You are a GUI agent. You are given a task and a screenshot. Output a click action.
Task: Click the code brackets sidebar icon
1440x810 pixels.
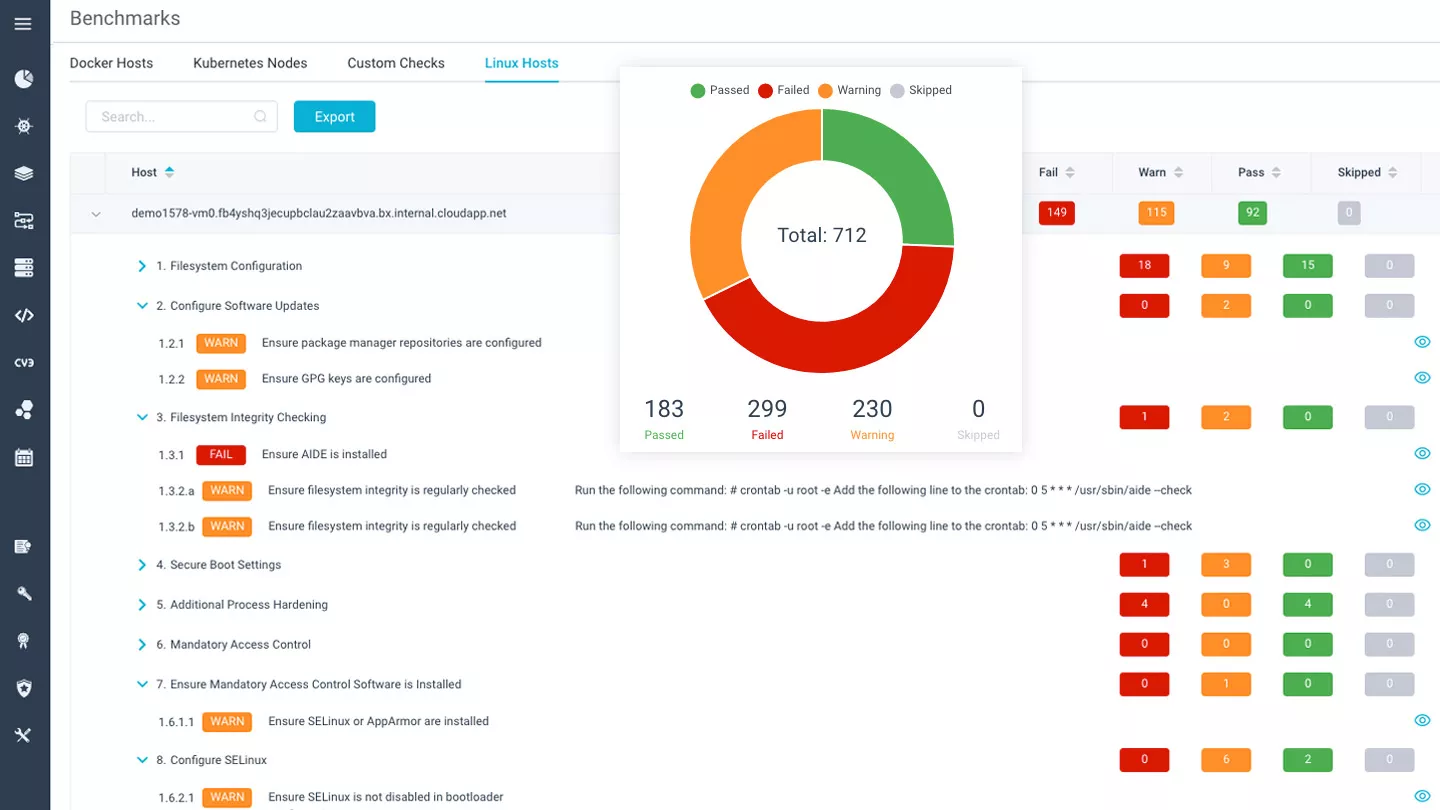tap(24, 315)
